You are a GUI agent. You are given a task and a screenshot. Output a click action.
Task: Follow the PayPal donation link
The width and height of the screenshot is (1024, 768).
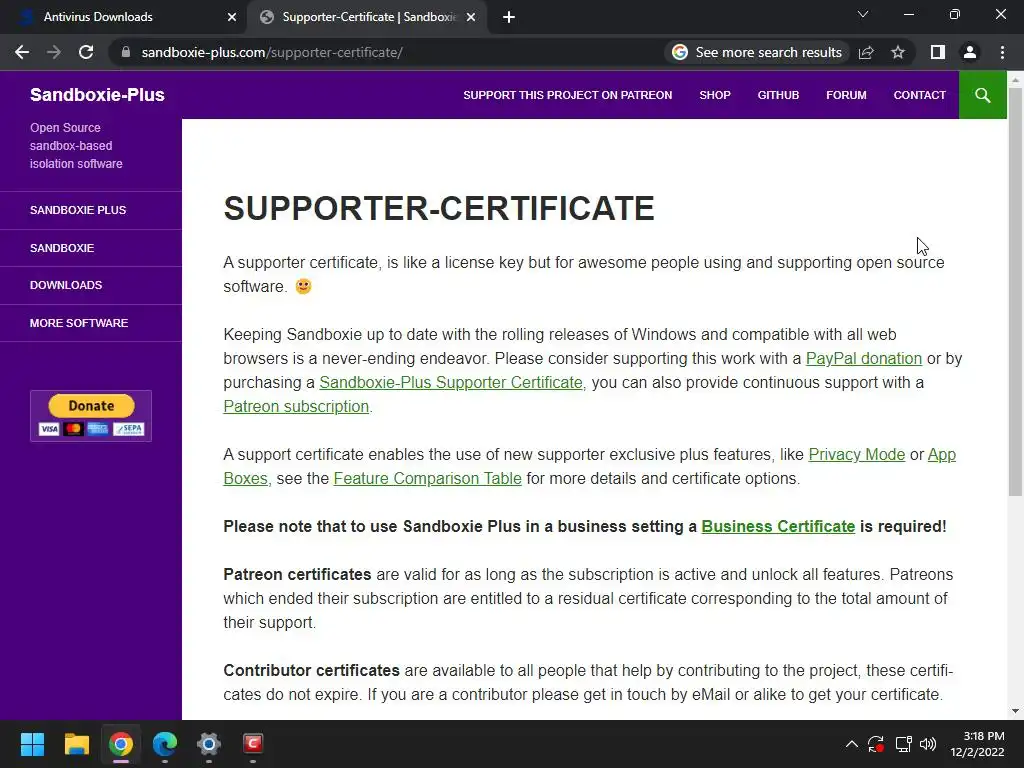[863, 359]
